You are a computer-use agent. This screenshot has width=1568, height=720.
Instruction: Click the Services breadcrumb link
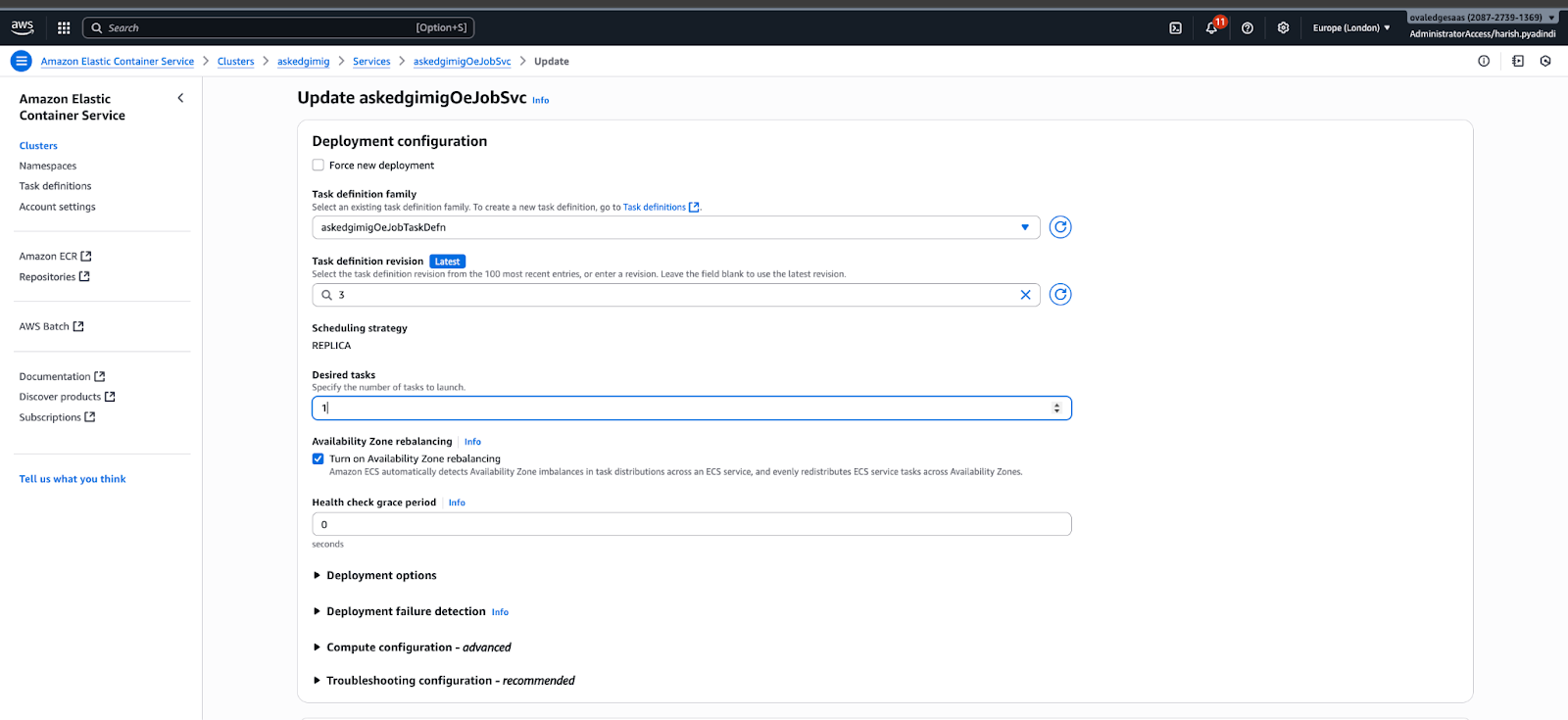(371, 62)
